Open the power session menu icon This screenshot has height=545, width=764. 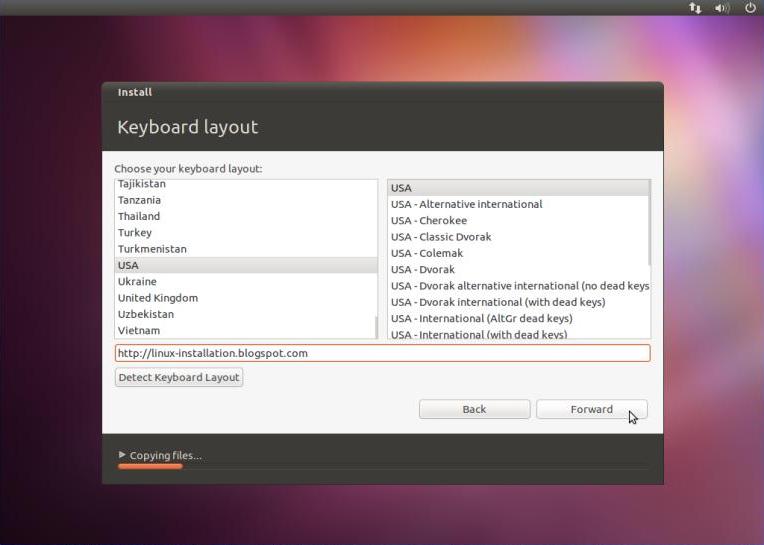click(750, 7)
